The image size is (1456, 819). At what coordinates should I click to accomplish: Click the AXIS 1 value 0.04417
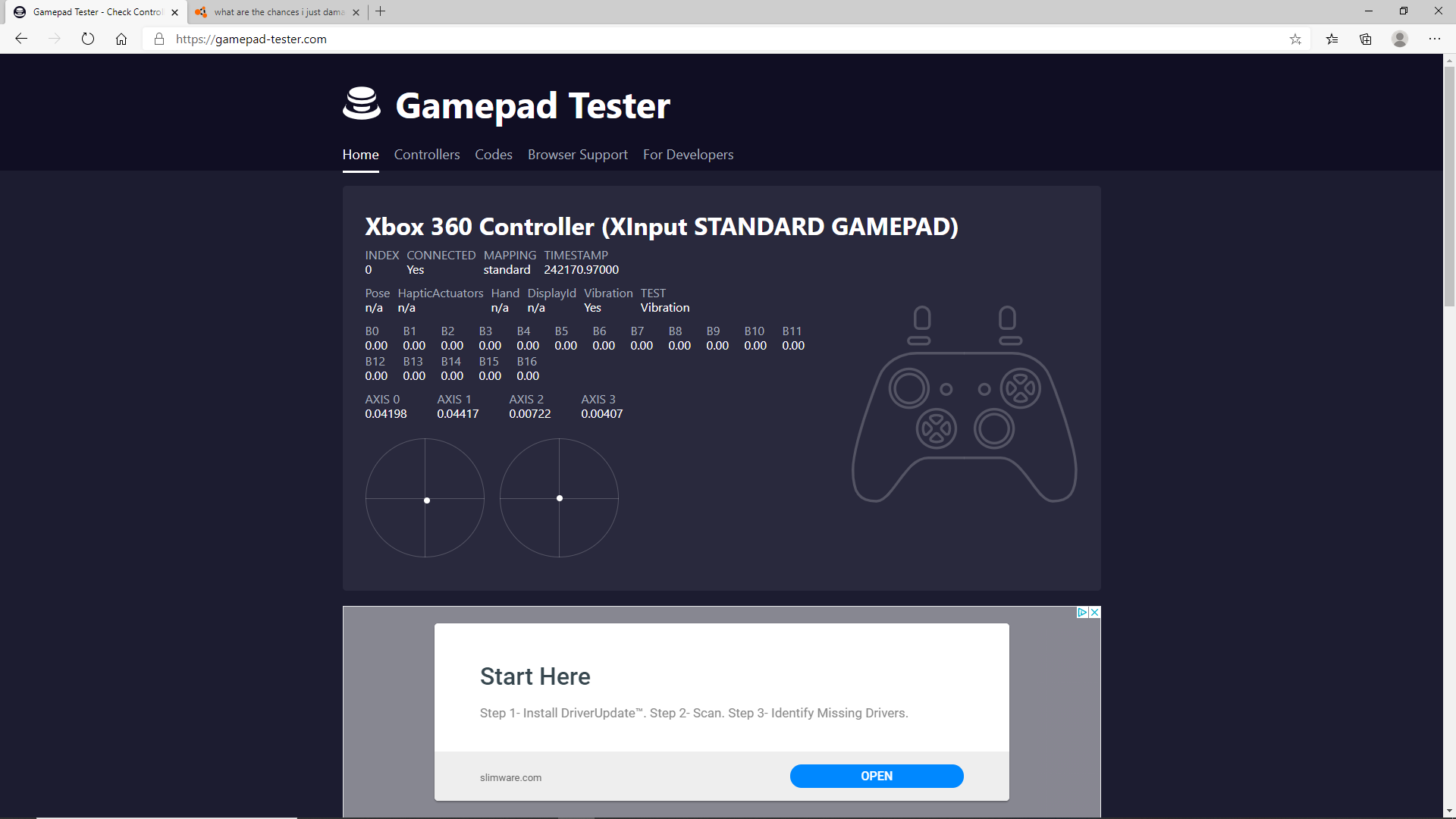[457, 414]
